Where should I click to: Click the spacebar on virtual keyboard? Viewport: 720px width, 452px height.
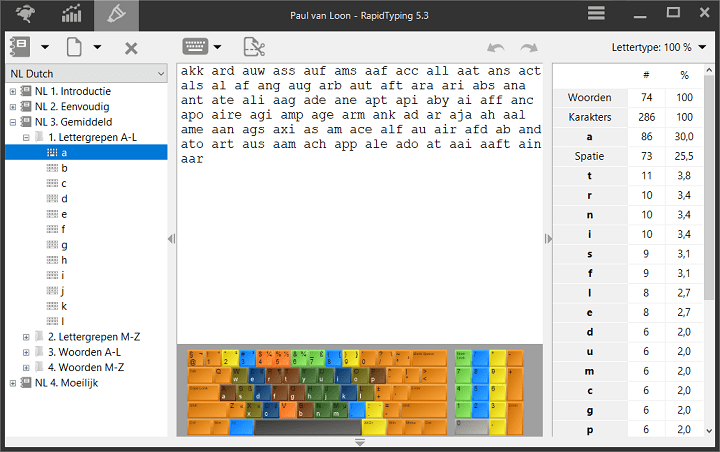tap(308, 427)
